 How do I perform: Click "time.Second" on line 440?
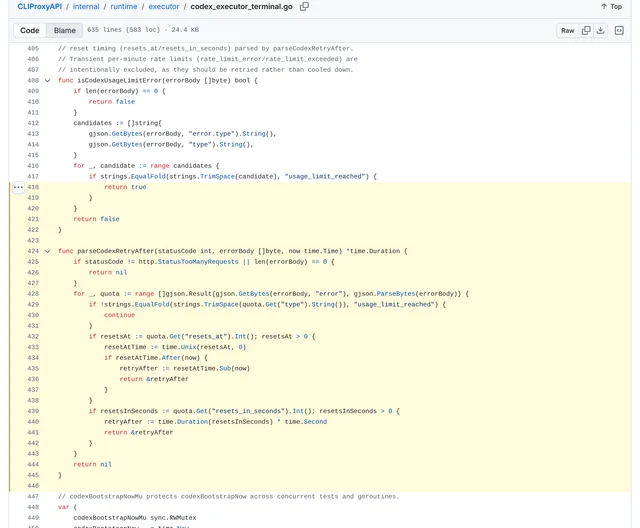(x=306, y=422)
